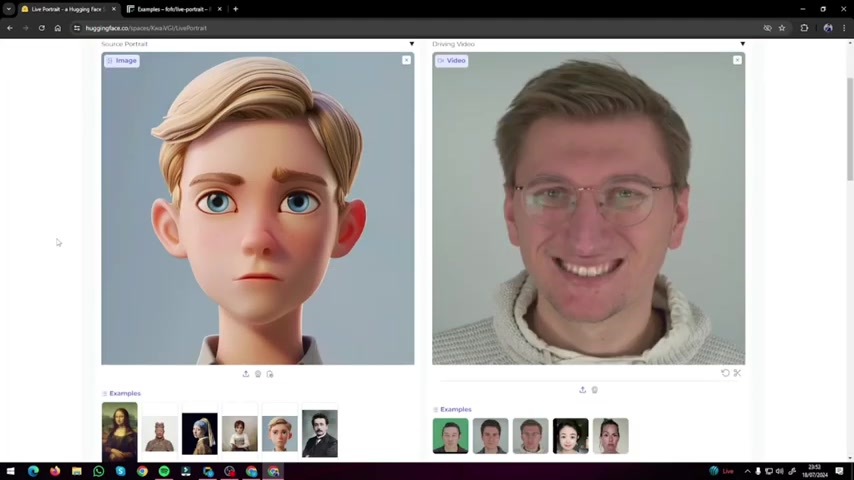Select the Girl with Pearl Earring example

pyautogui.click(x=199, y=434)
